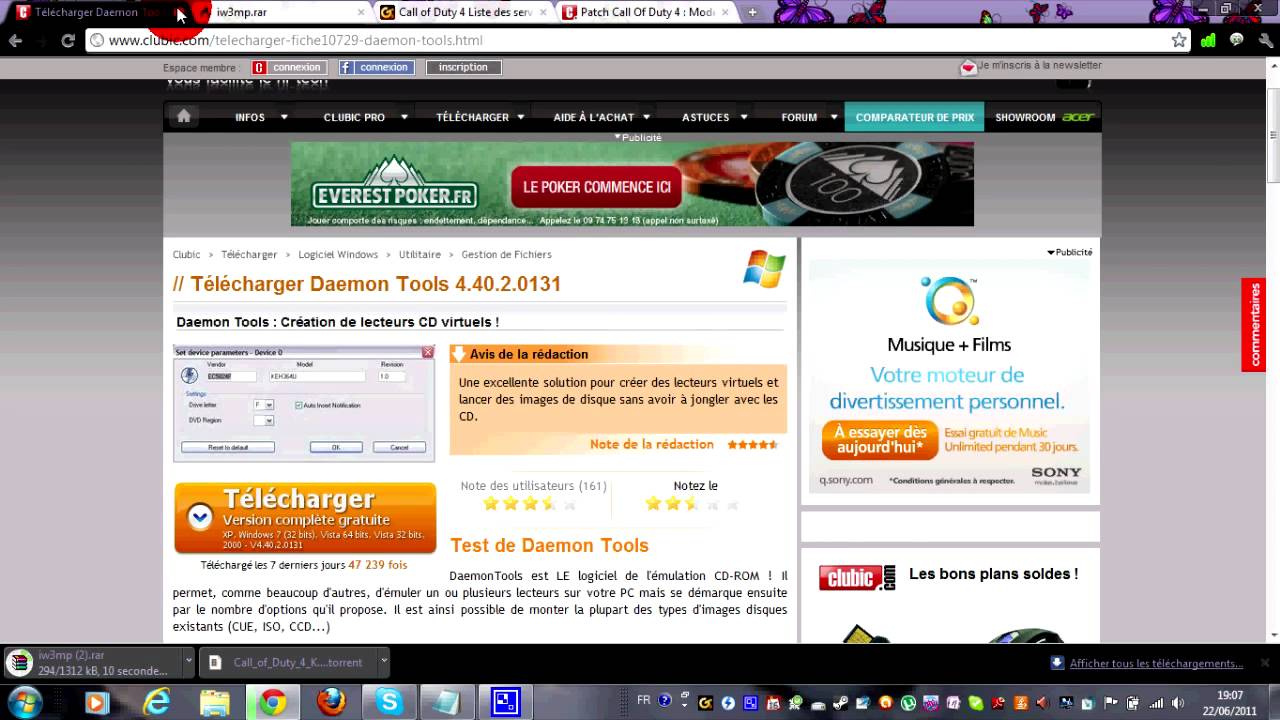Screen dimensions: 1280x720
Task: Expand the AIDE À L'ACHAT dropdown arrow
Action: 647,117
